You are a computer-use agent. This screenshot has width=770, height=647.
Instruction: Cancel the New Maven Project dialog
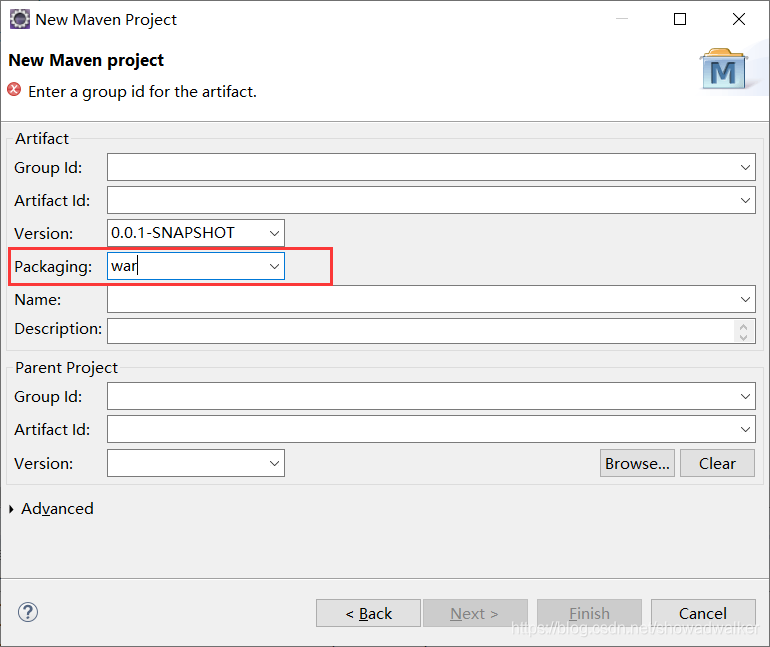tap(703, 613)
